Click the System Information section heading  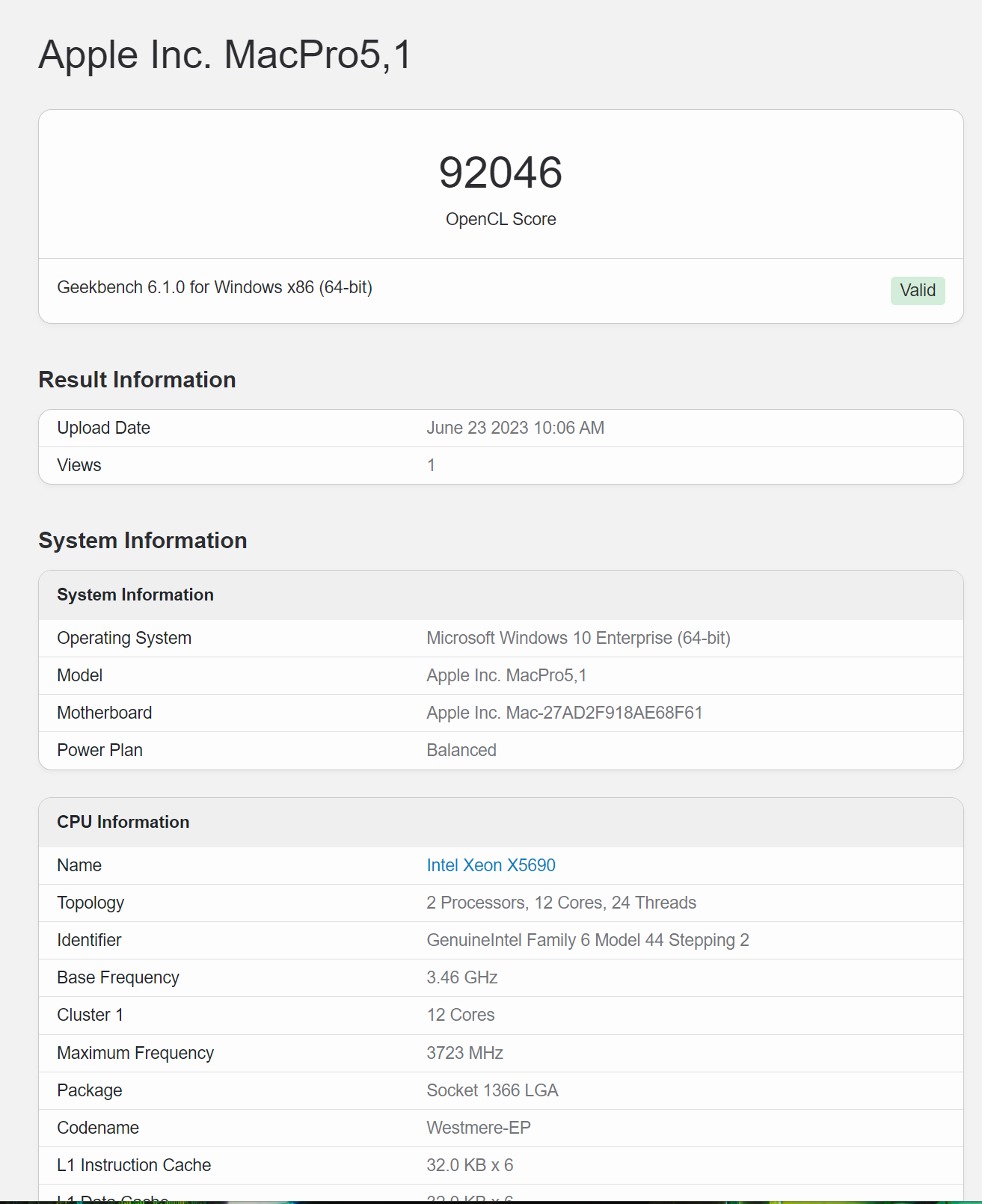click(x=142, y=541)
